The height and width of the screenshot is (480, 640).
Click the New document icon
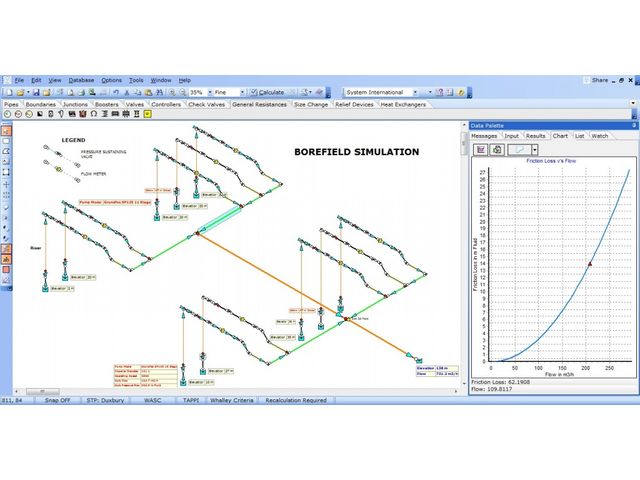[x=7, y=92]
